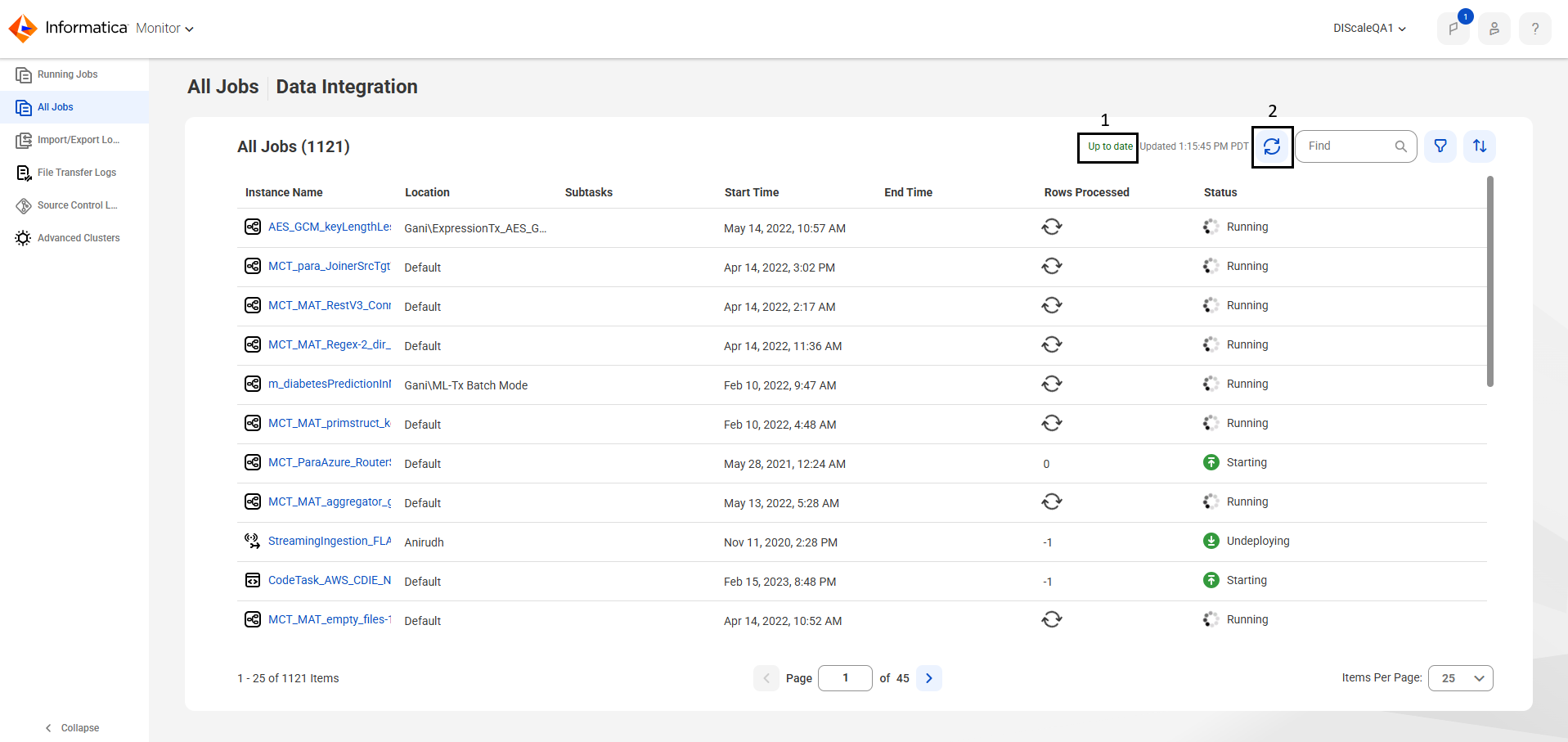Click the vertical table scrollbar
1568x742 pixels.
pyautogui.click(x=1490, y=281)
